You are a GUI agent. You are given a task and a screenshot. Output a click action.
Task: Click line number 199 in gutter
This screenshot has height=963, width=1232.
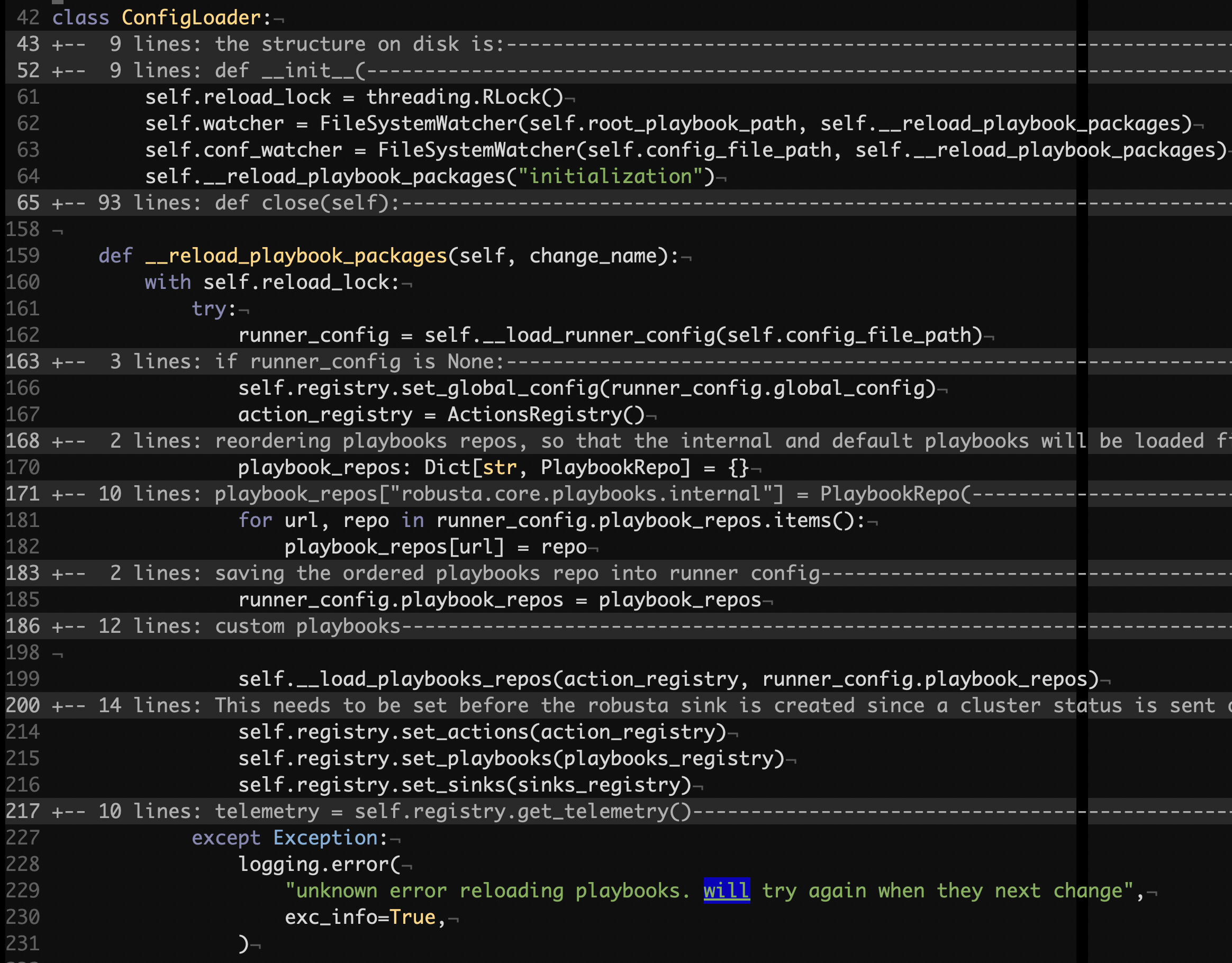[23, 679]
